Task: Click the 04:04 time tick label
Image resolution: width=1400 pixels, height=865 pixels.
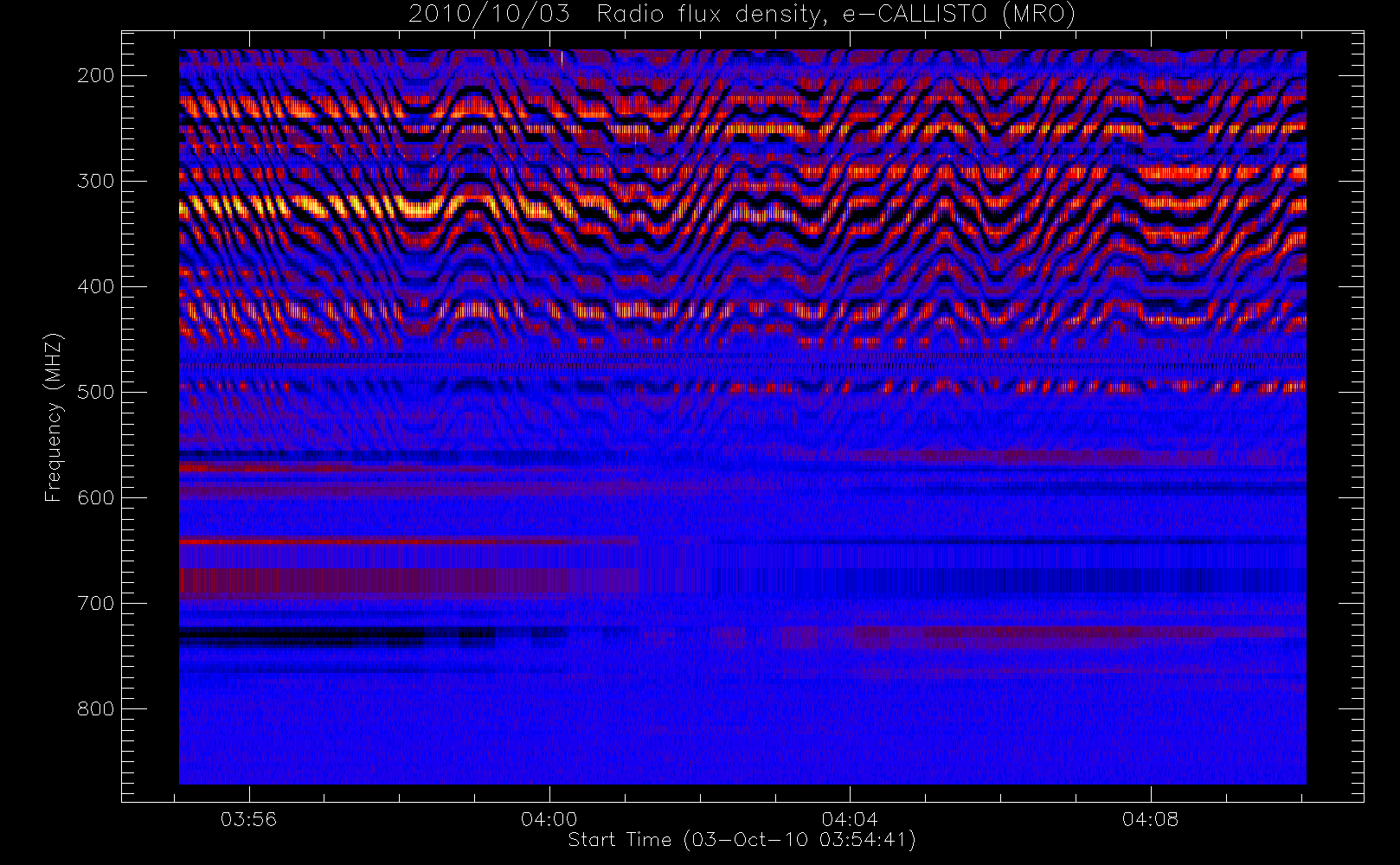Action: point(850,818)
